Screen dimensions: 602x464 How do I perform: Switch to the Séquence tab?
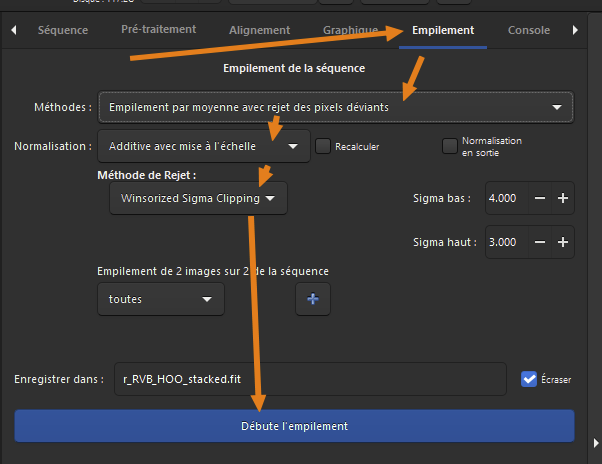pyautogui.click(x=63, y=30)
